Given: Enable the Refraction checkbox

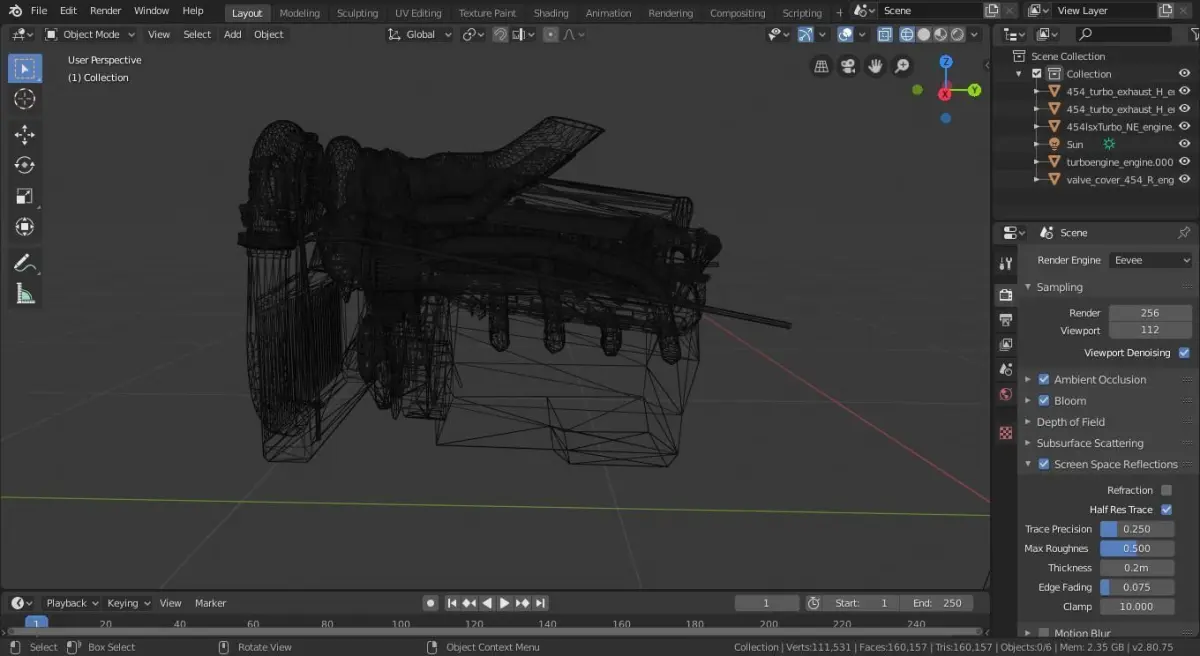Looking at the screenshot, I should (x=1166, y=490).
